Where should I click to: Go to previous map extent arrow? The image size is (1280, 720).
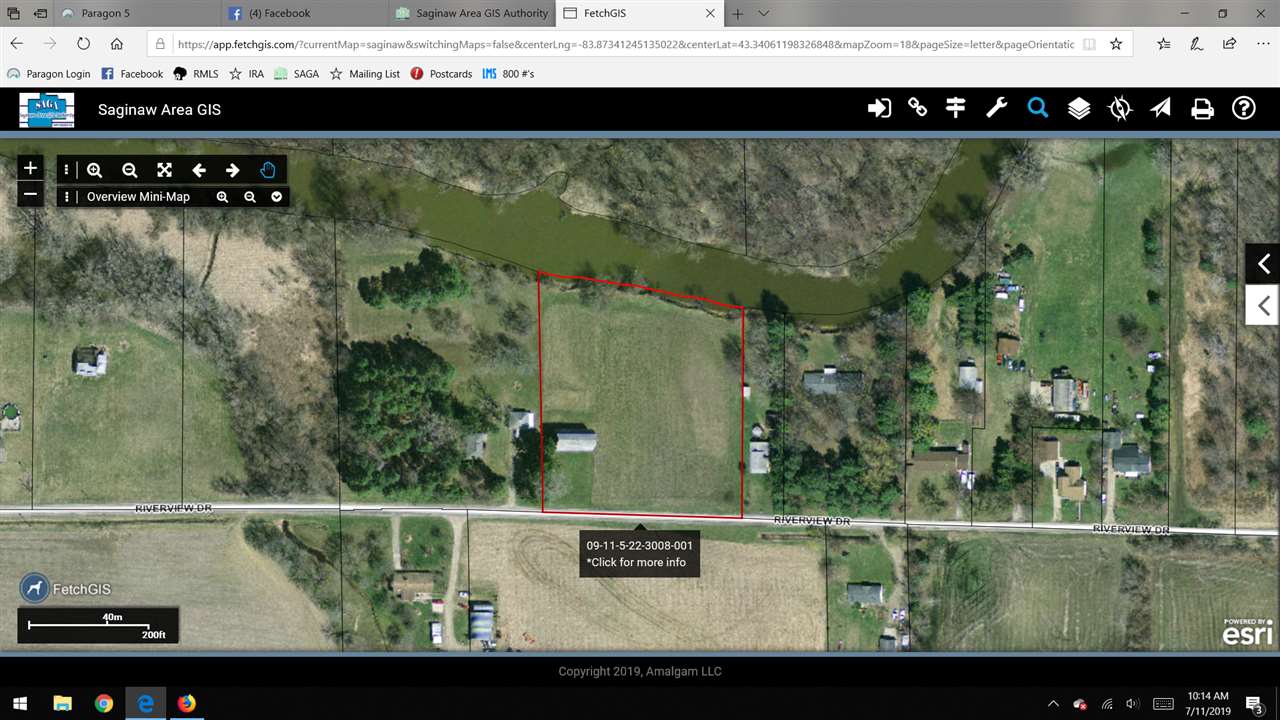198,170
